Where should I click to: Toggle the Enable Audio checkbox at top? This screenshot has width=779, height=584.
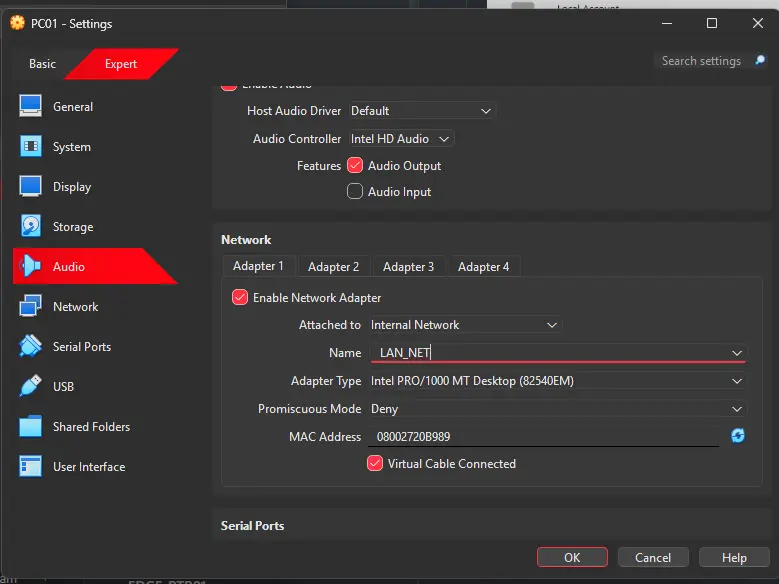pyautogui.click(x=229, y=86)
